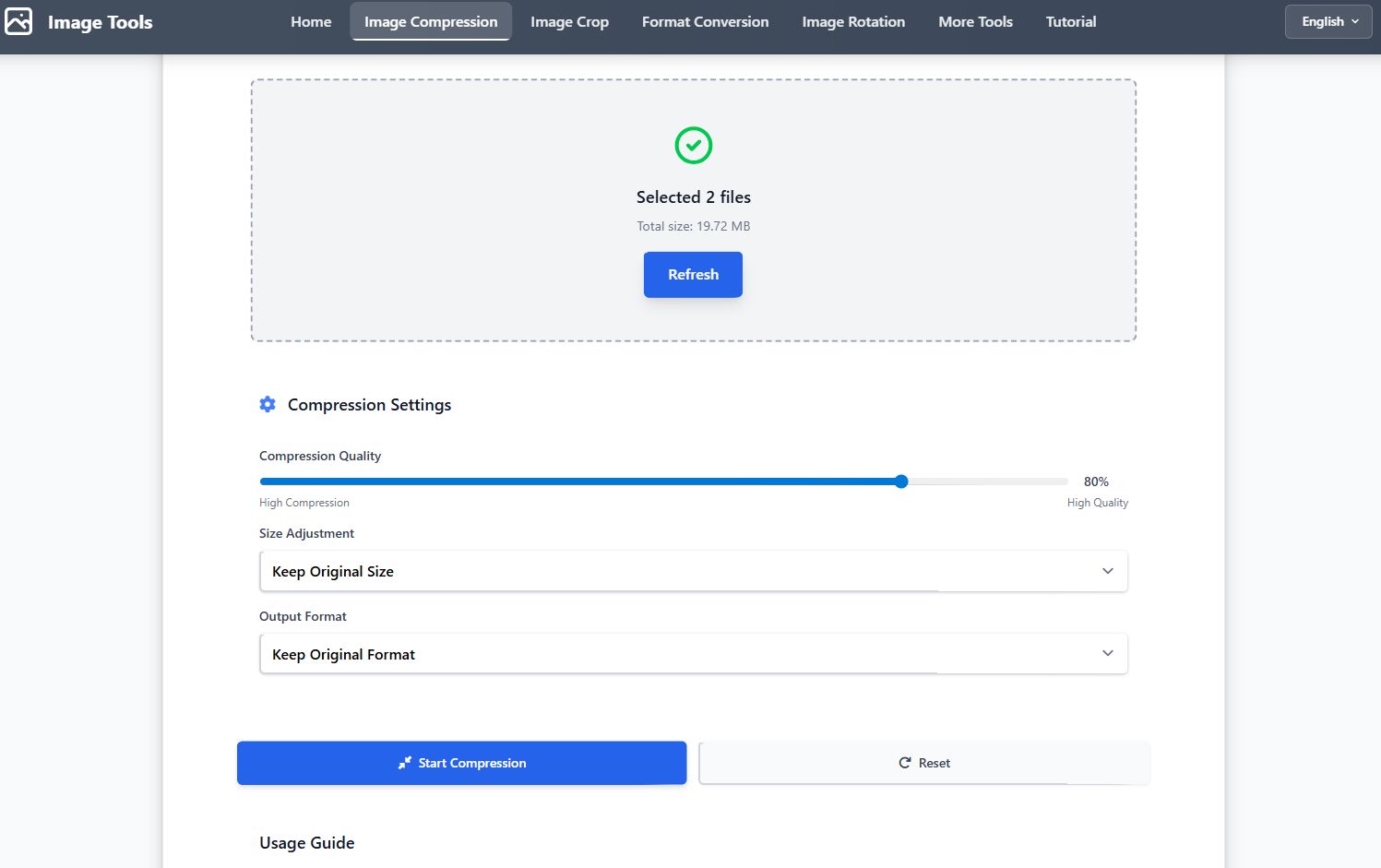1381x868 pixels.
Task: Click the Size Adjustment label
Action: [306, 533]
